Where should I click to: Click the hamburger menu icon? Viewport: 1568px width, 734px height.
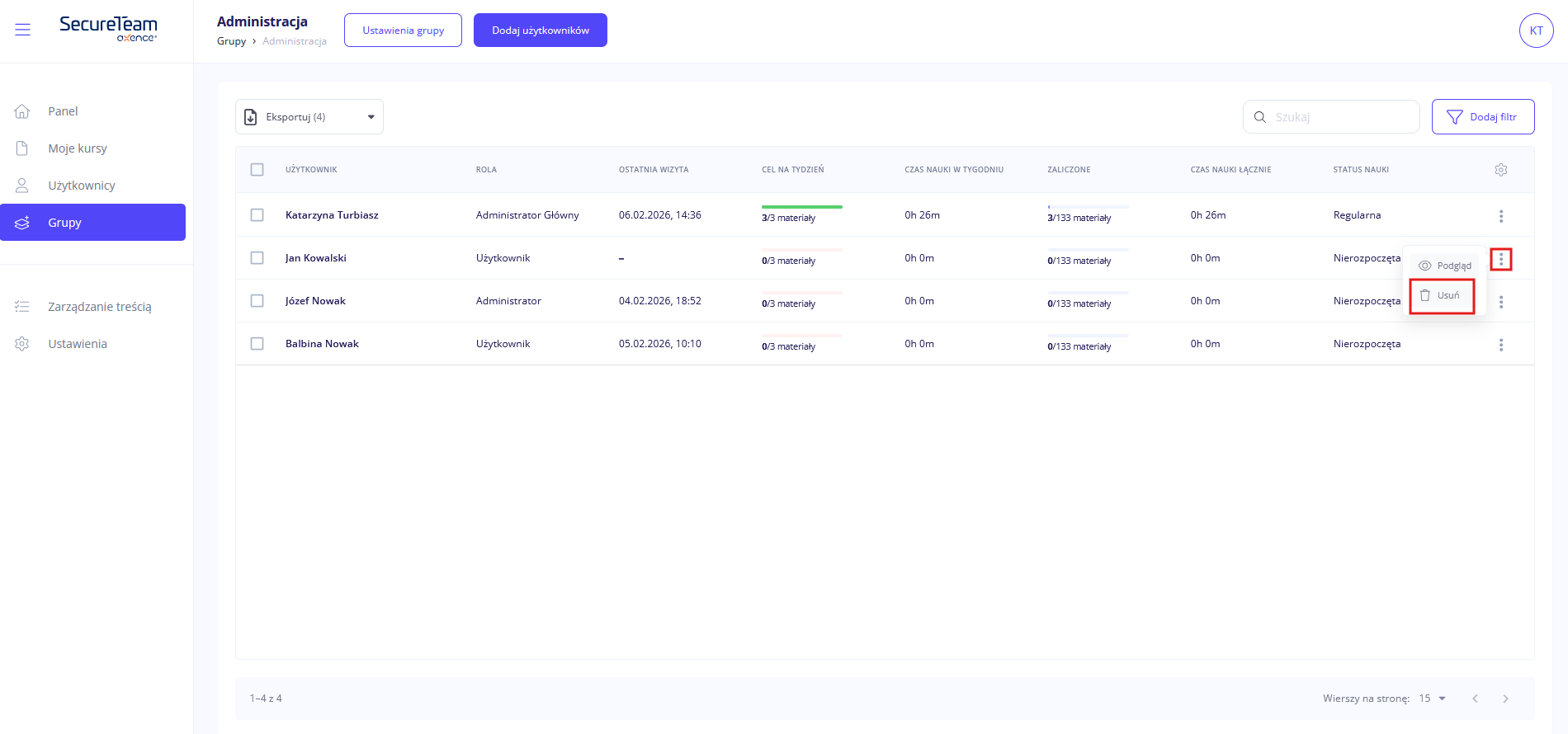click(23, 31)
